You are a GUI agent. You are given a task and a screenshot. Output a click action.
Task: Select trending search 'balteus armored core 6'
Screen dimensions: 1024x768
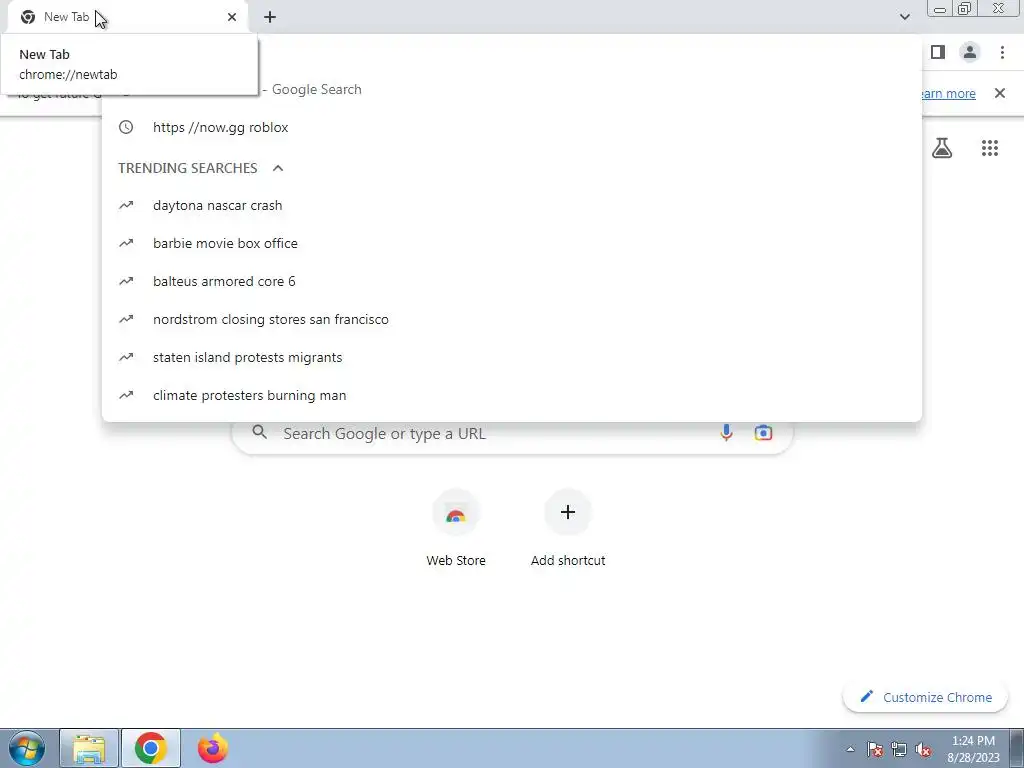[x=512, y=281]
